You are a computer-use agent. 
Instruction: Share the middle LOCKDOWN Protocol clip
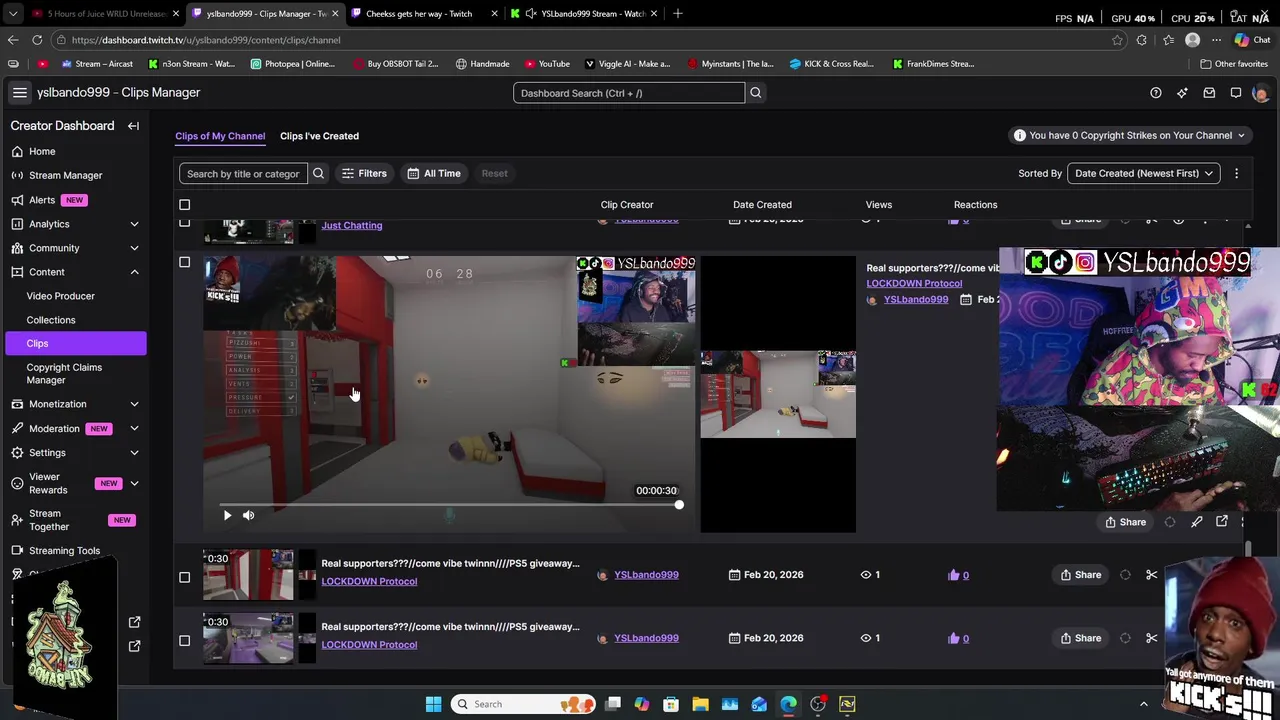click(1080, 575)
